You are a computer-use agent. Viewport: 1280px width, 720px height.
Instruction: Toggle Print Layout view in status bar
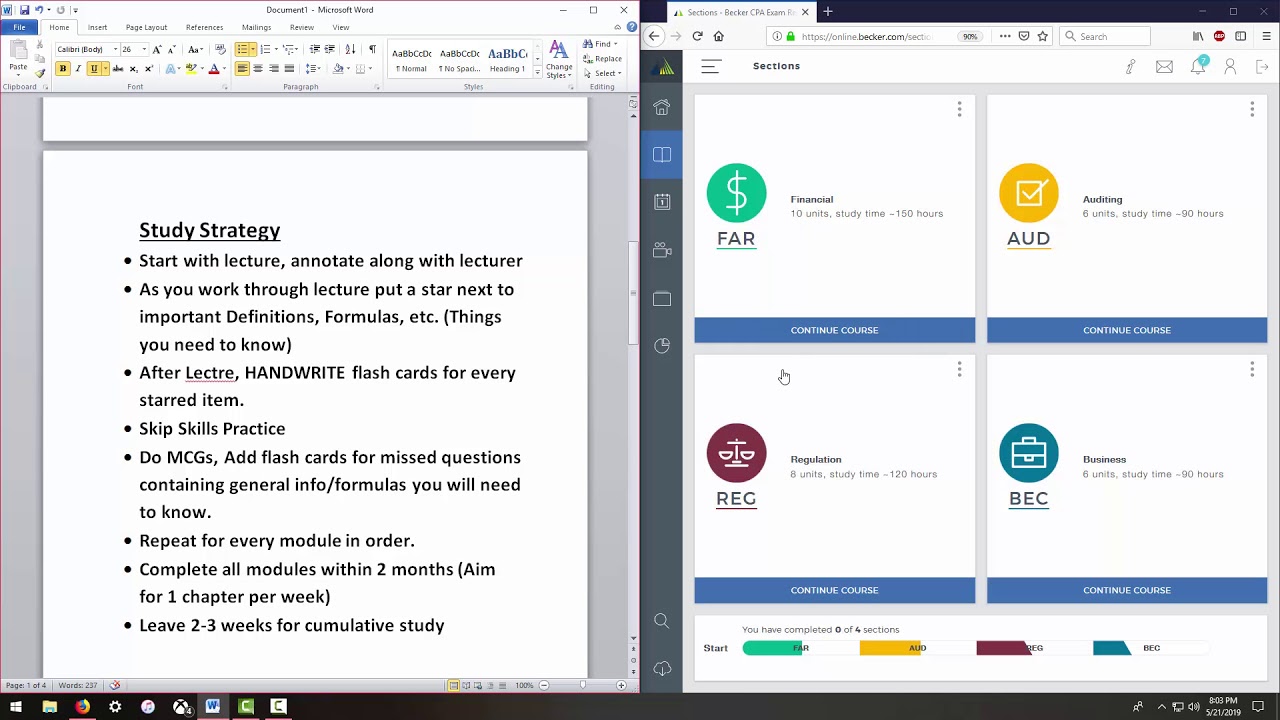tap(454, 685)
